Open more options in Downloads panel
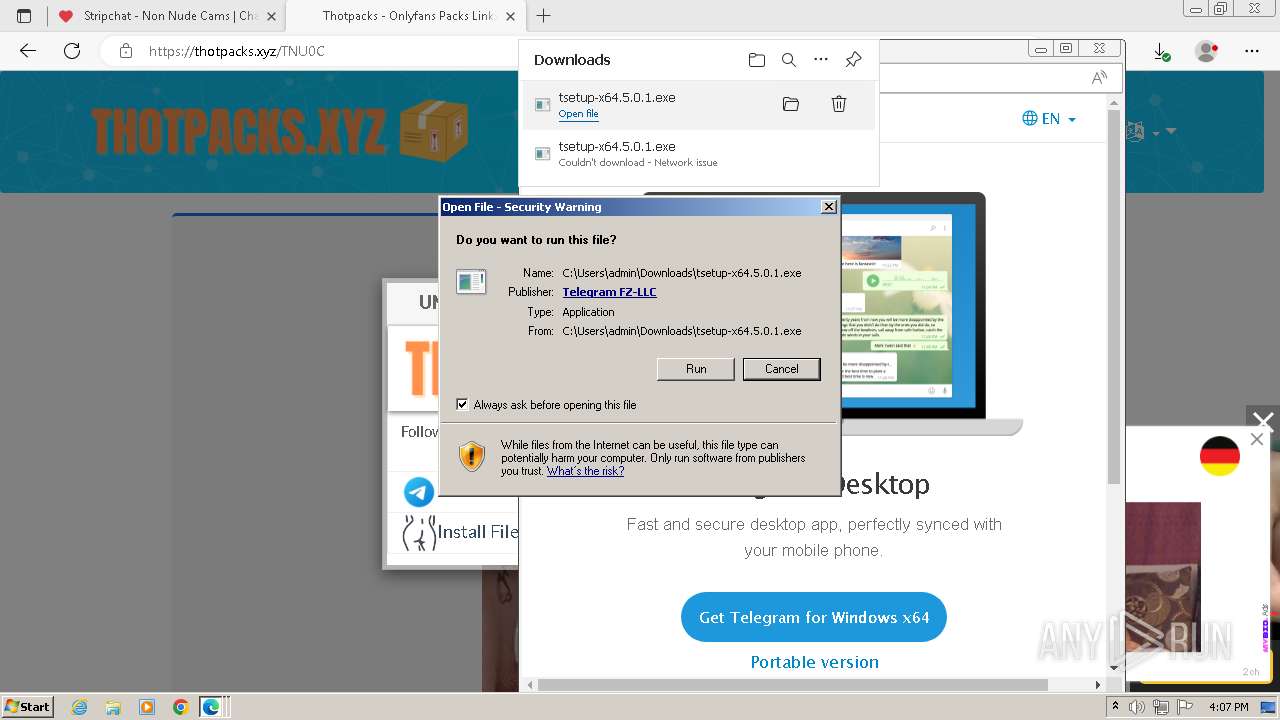1280x720 pixels. tap(821, 60)
